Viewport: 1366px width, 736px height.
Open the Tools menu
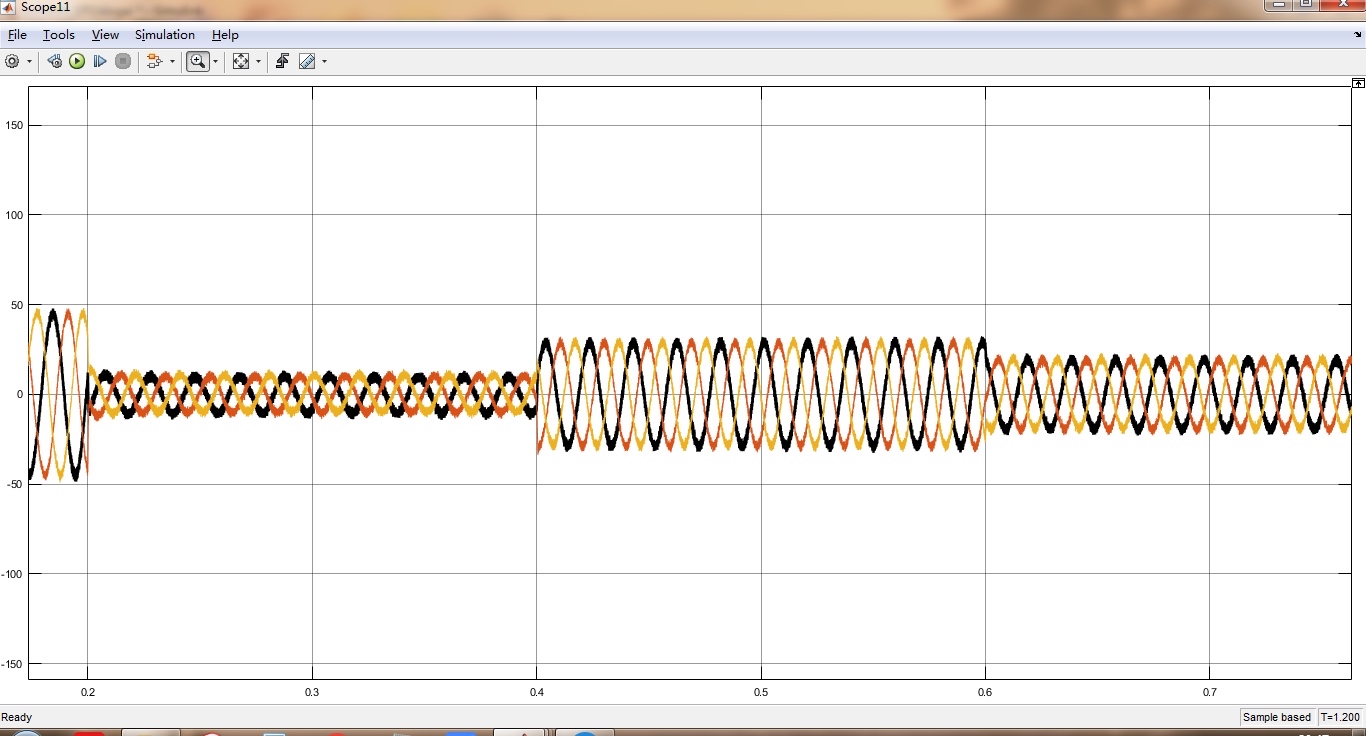click(59, 35)
